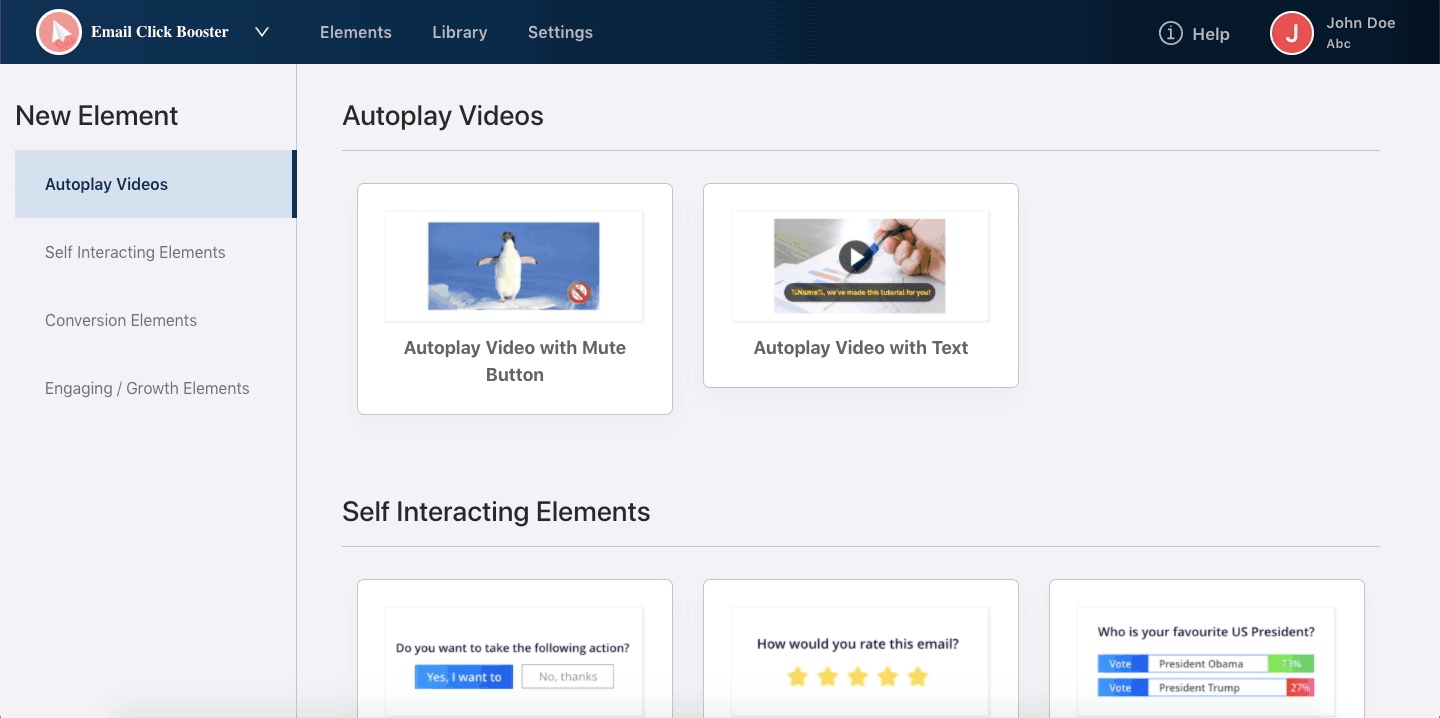Click the red mute icon on penguin video

tap(578, 293)
